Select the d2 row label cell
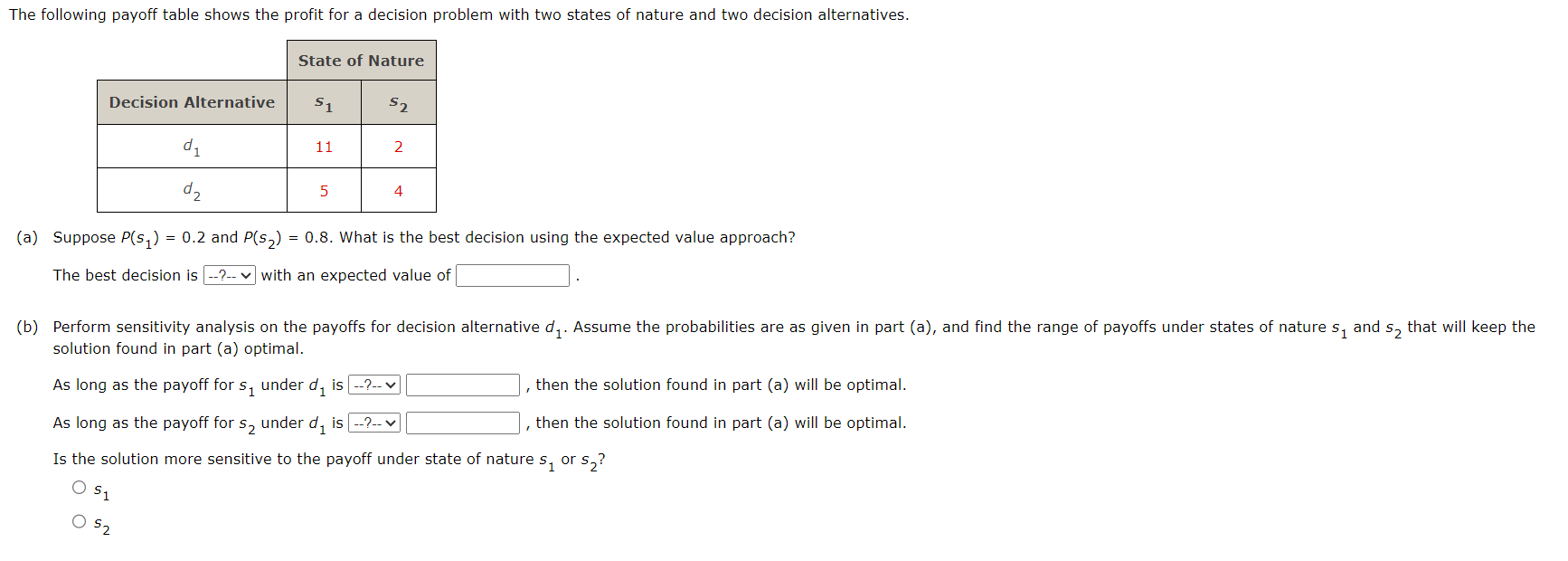Viewport: 1568px width, 561px height. pos(192,191)
